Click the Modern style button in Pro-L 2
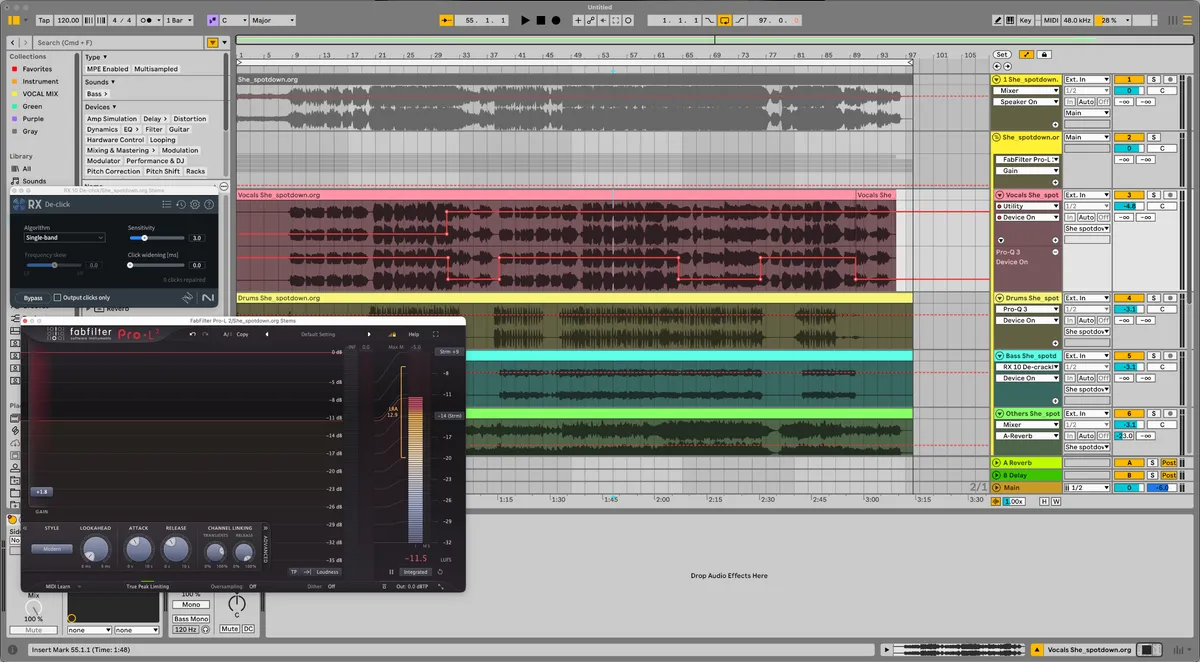The width and height of the screenshot is (1200, 662). tap(52, 549)
